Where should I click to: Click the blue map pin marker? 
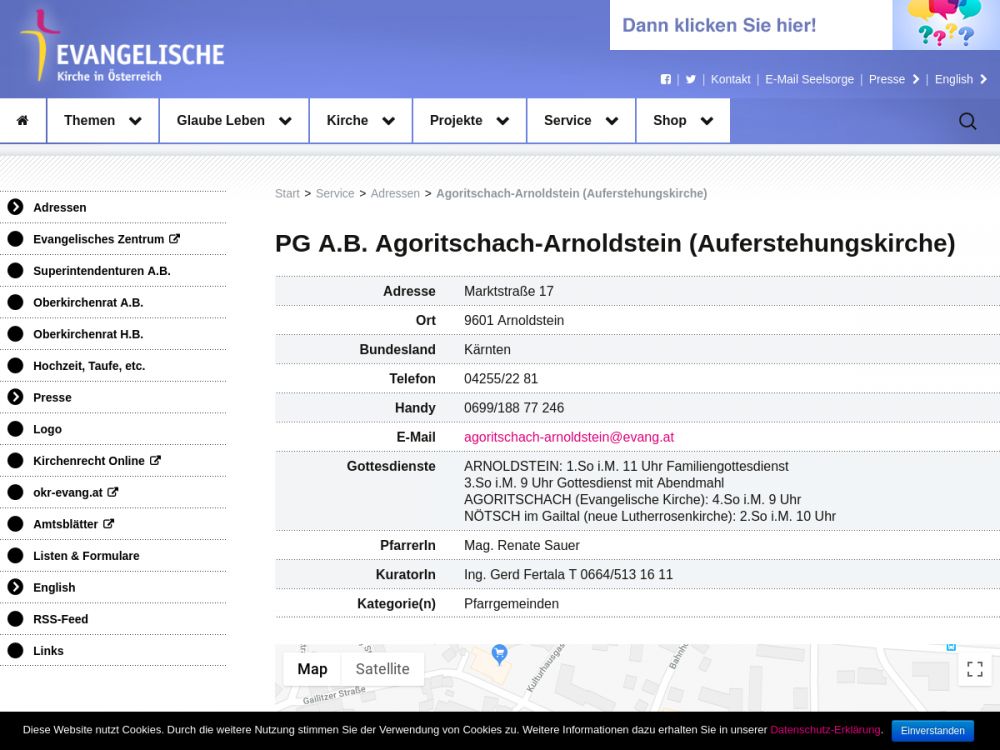(500, 654)
